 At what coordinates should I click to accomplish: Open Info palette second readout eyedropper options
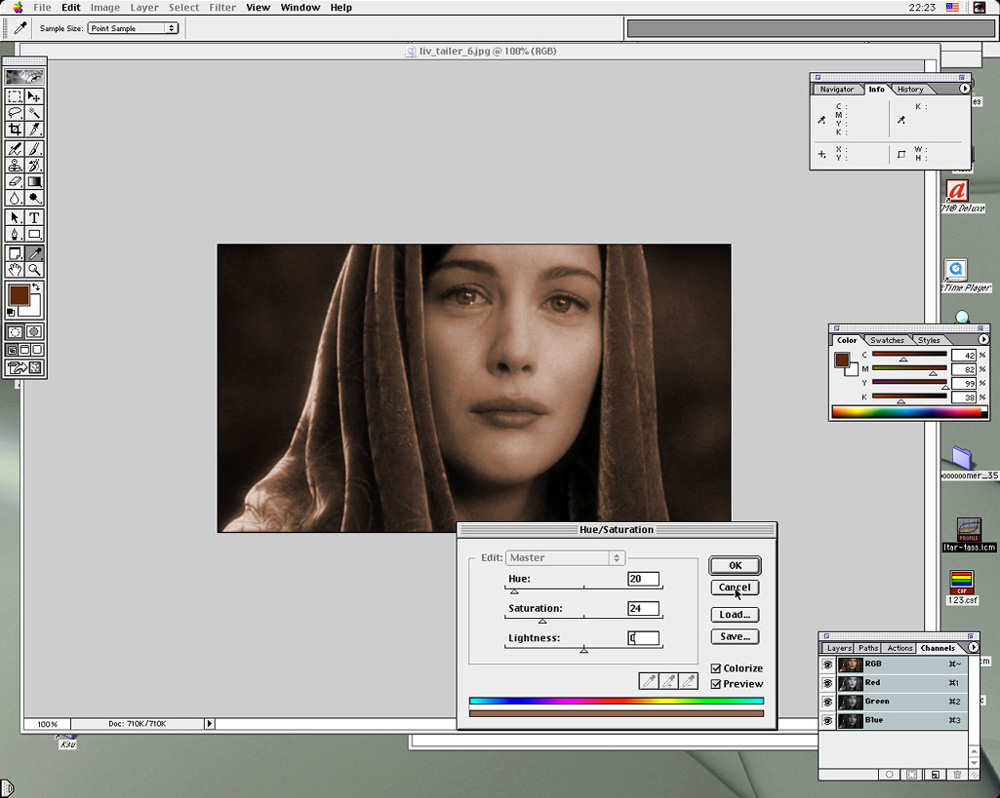901,120
